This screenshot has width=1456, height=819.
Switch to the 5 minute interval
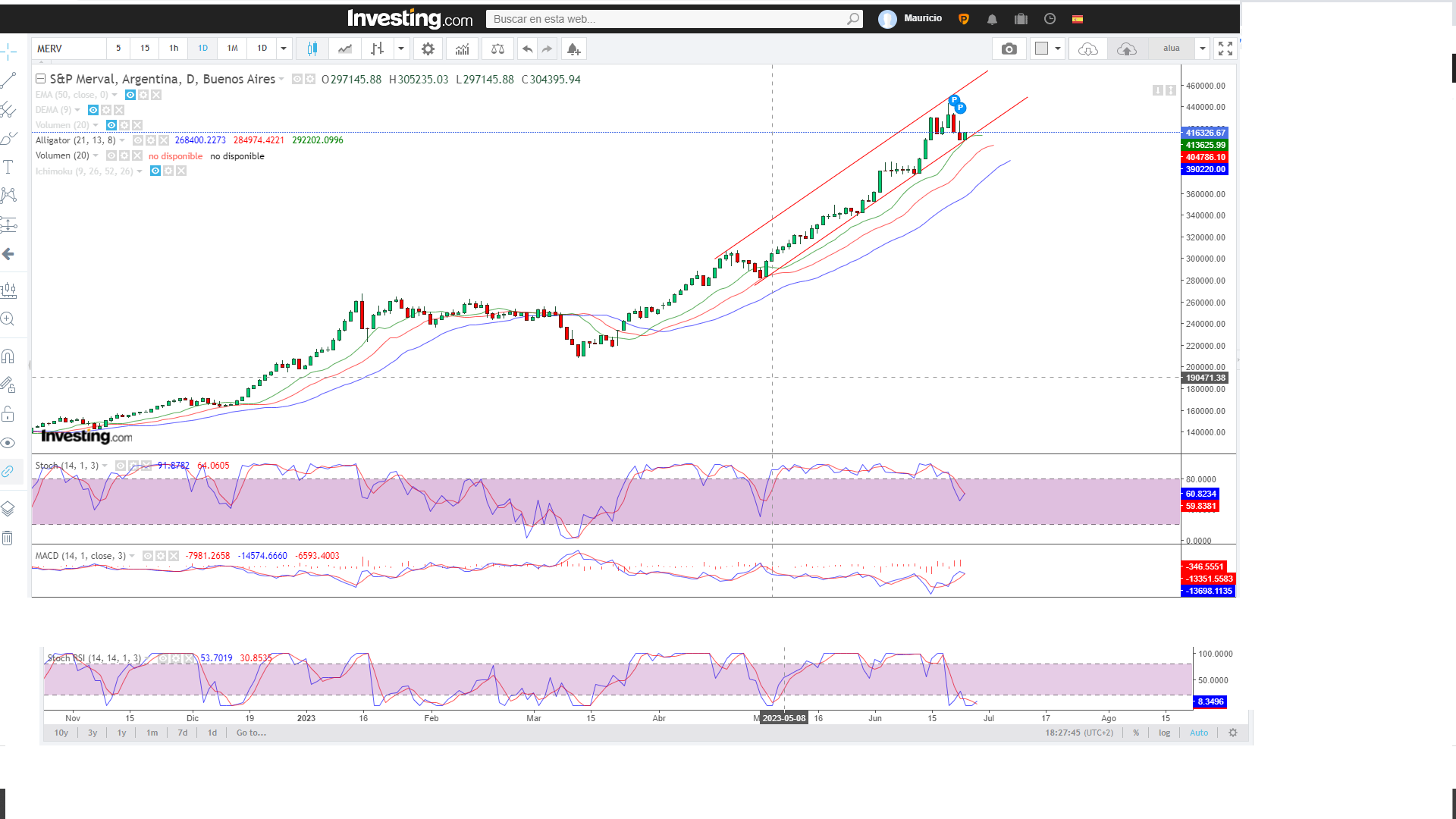coord(118,49)
